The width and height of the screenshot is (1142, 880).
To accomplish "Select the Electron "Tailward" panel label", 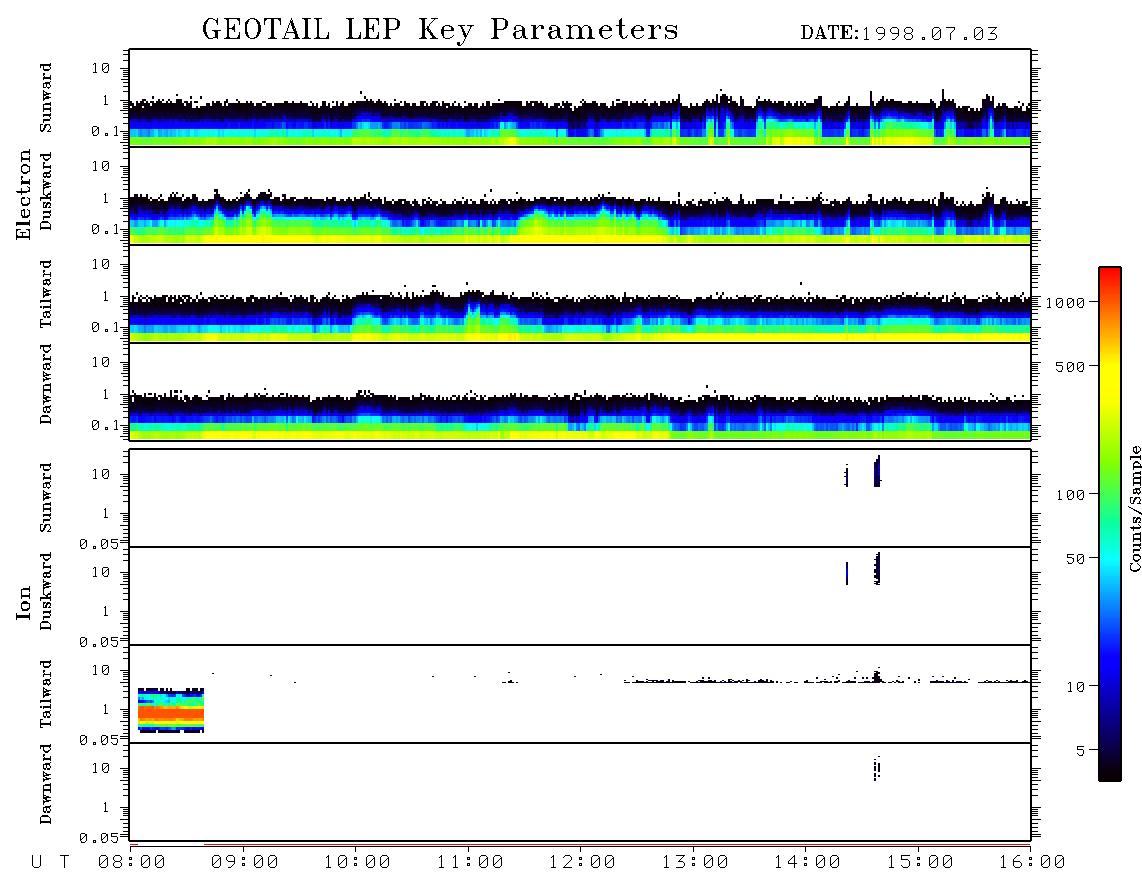I will pos(46,294).
